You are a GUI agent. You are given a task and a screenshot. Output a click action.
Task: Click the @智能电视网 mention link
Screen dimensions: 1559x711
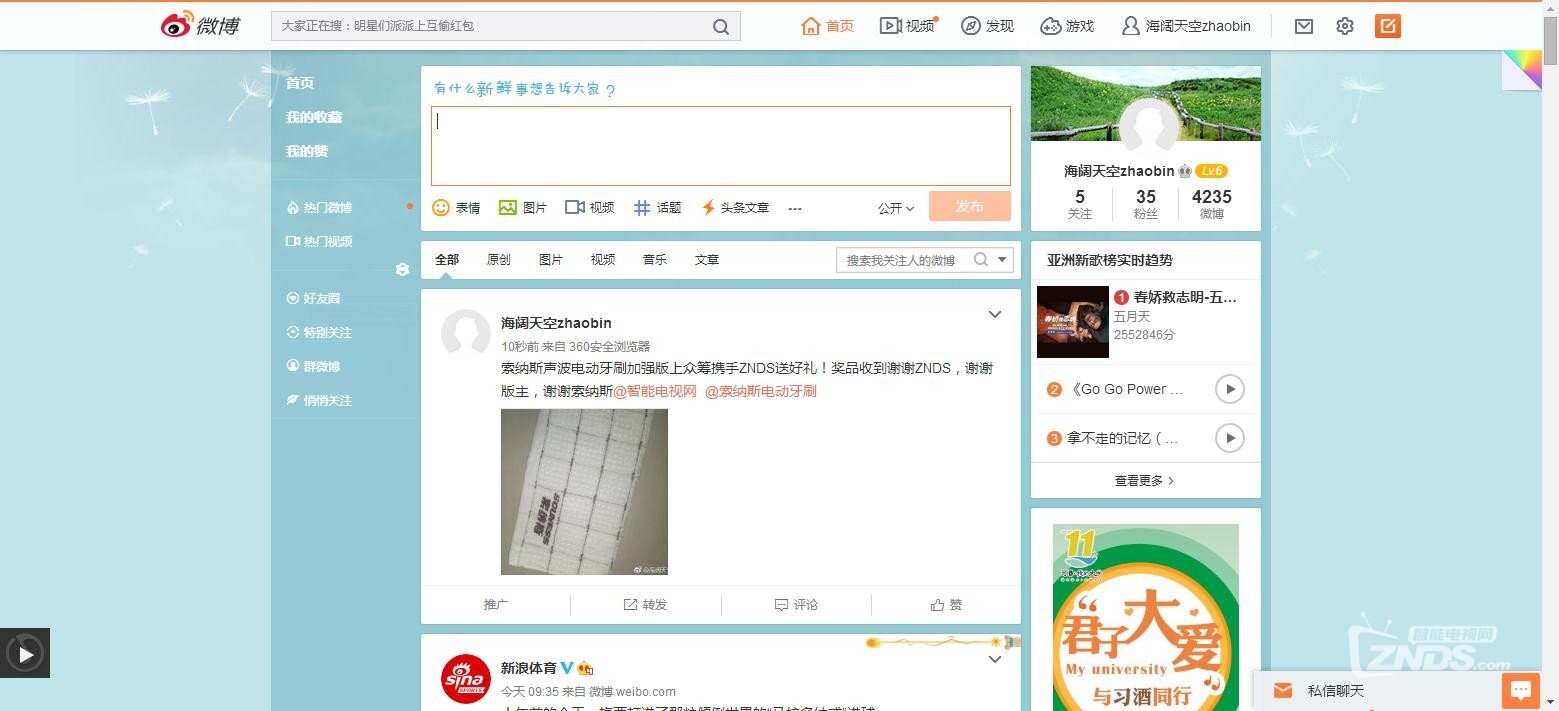[x=655, y=391]
